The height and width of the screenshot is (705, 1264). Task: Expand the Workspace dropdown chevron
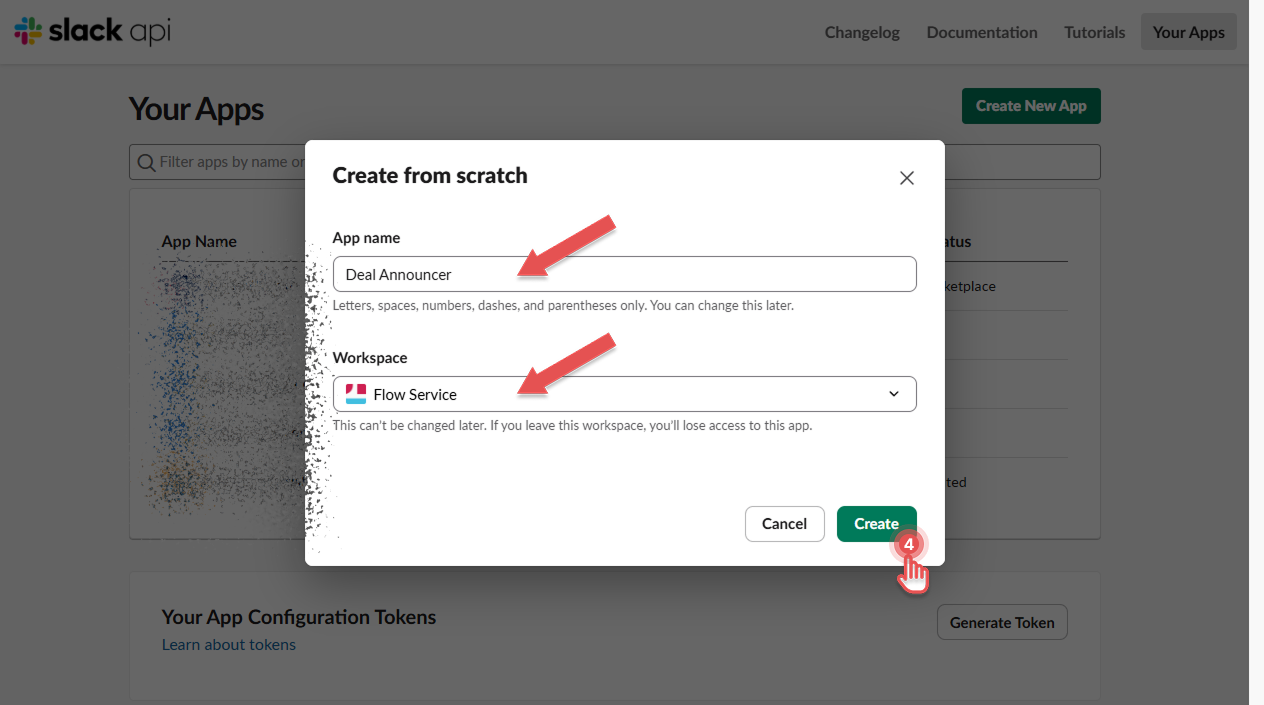[894, 394]
